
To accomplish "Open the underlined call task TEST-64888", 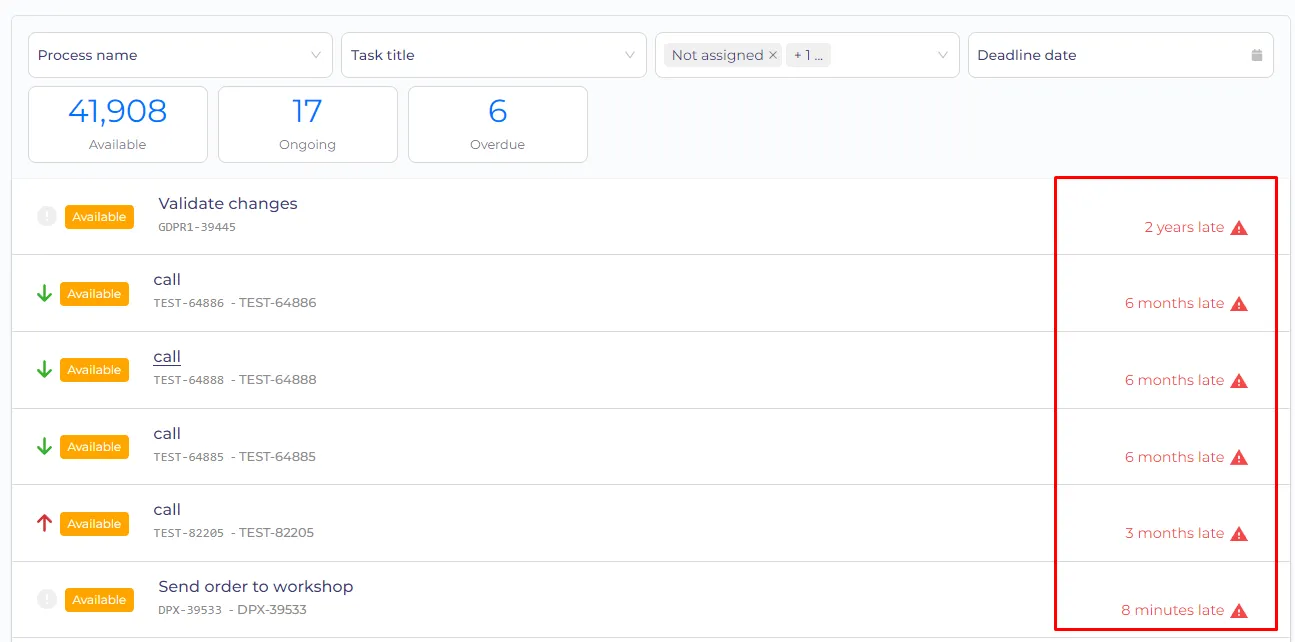I will pos(167,357).
